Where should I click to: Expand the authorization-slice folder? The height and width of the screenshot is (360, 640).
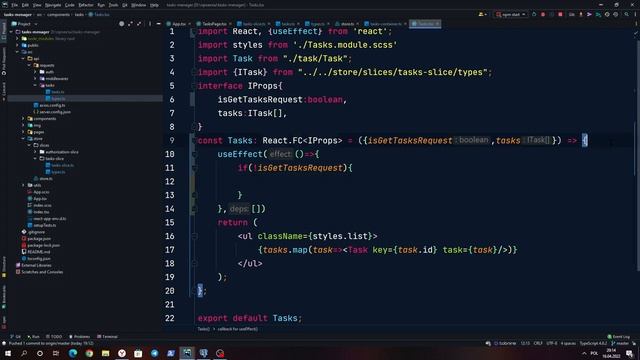click(x=35, y=152)
